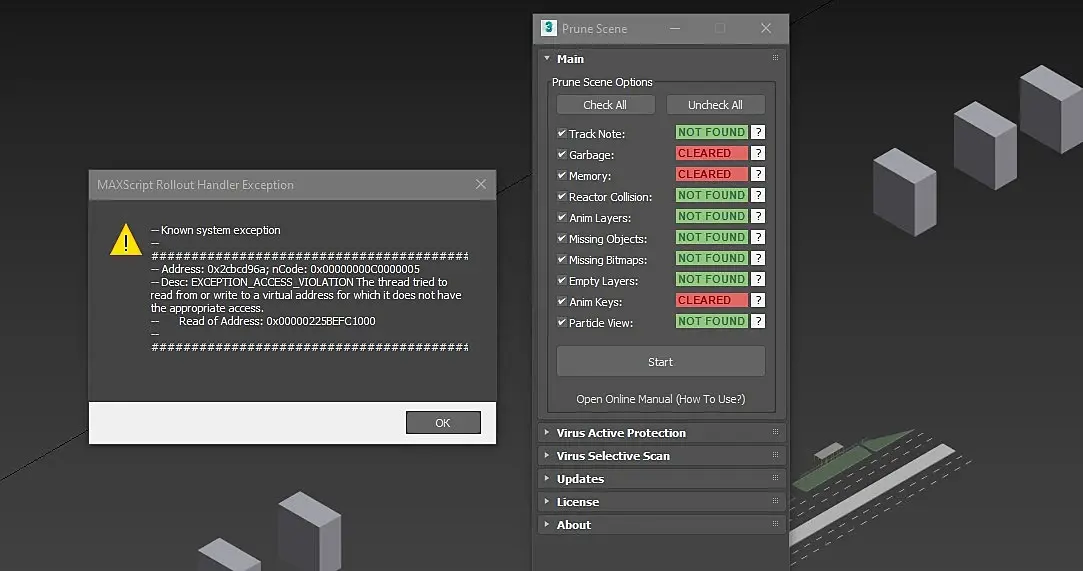Screen dimensions: 1083x571
Task: Click the 3ds Max icon in Prune Scene title
Action: 548,28
